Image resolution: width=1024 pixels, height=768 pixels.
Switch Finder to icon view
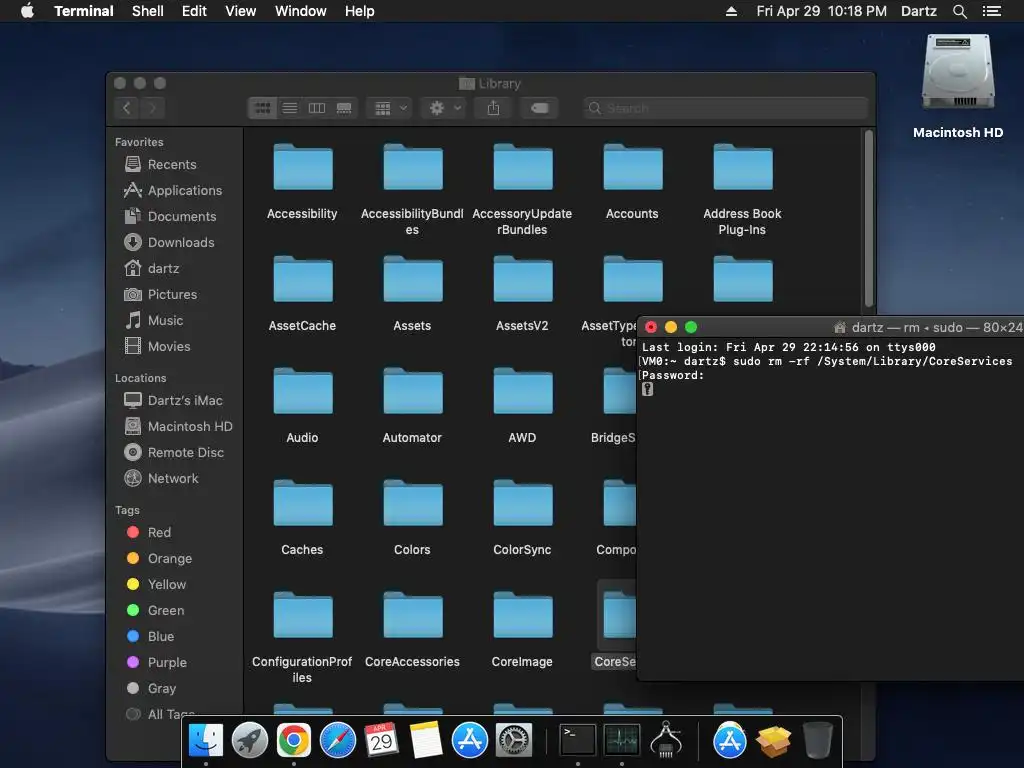tap(263, 108)
